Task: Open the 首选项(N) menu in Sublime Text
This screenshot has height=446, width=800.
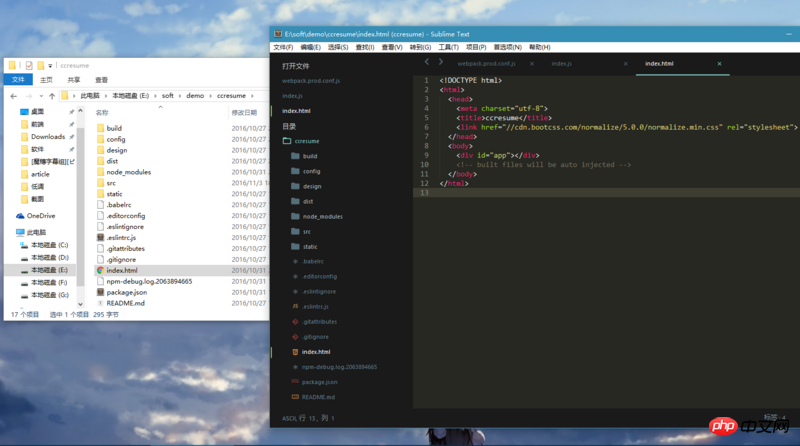Action: pos(508,47)
